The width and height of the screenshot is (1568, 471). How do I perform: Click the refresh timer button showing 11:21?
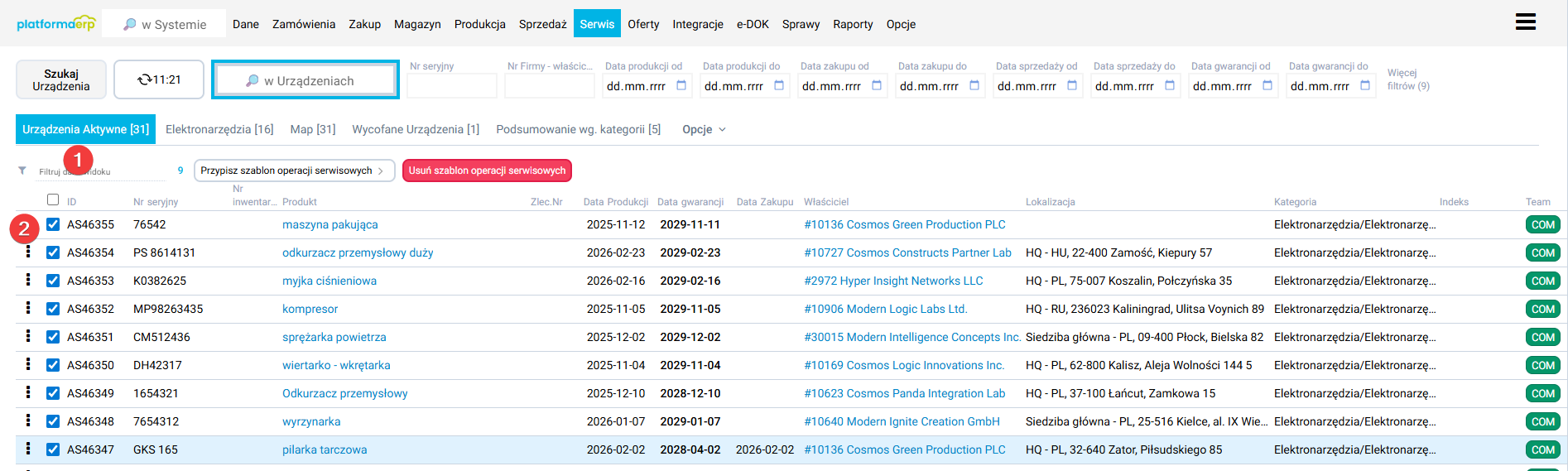coord(159,79)
